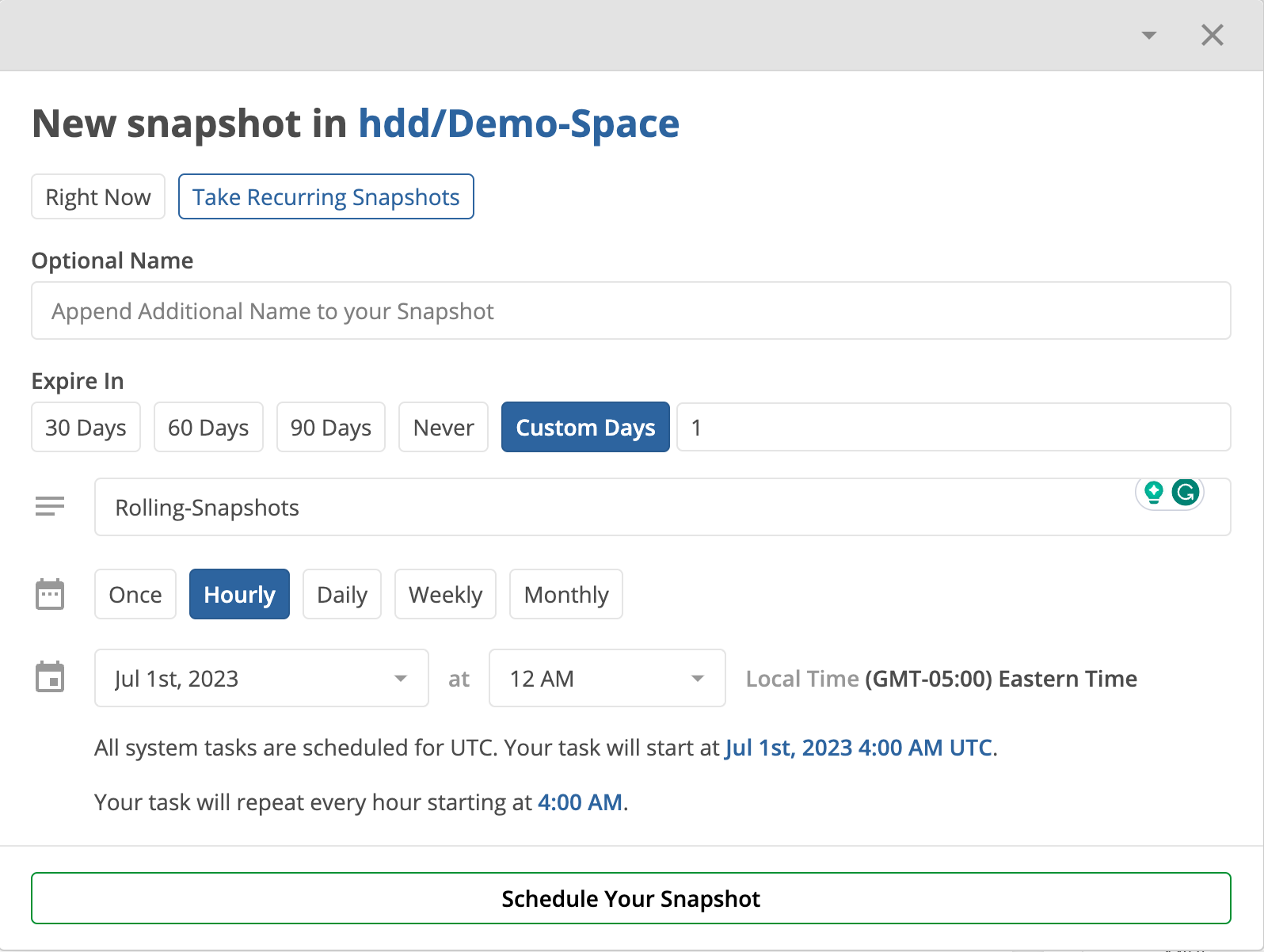
Task: Click the hdd/Demo-Space link in the title
Action: tap(519, 124)
